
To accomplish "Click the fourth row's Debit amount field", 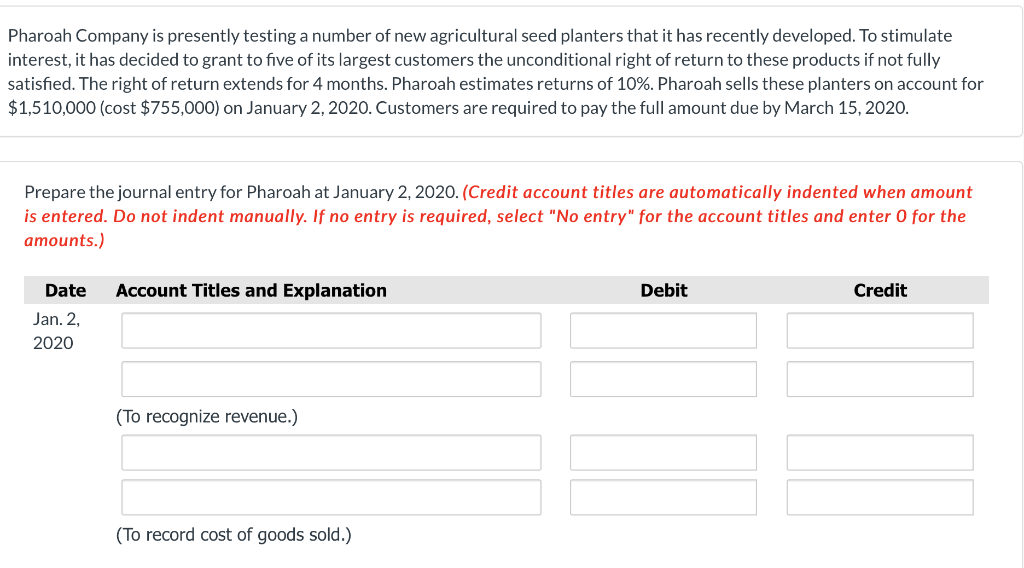I will pyautogui.click(x=663, y=497).
